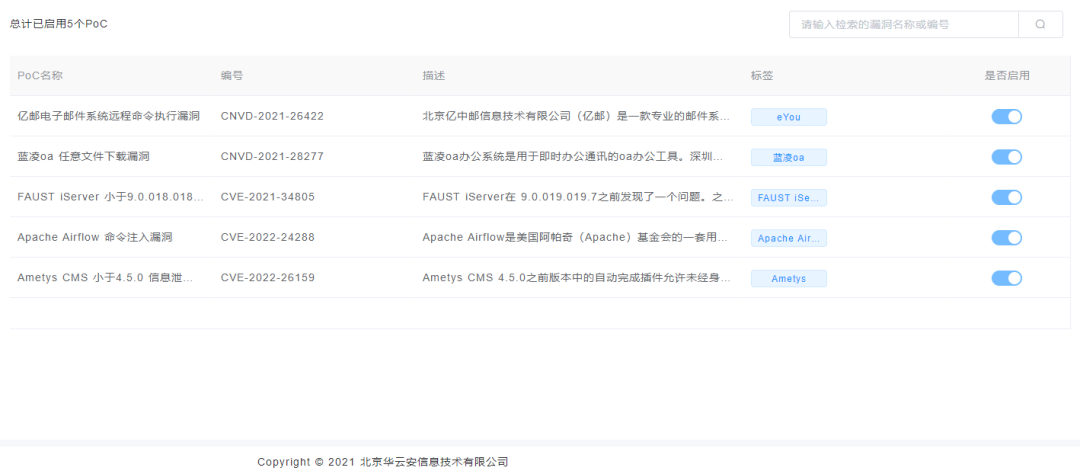The width and height of the screenshot is (1080, 474).
Task: Open the FAUST iSe... tag
Action: (x=789, y=198)
